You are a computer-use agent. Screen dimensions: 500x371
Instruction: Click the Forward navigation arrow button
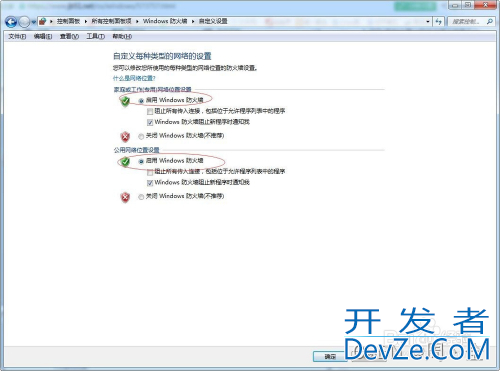(x=24, y=22)
